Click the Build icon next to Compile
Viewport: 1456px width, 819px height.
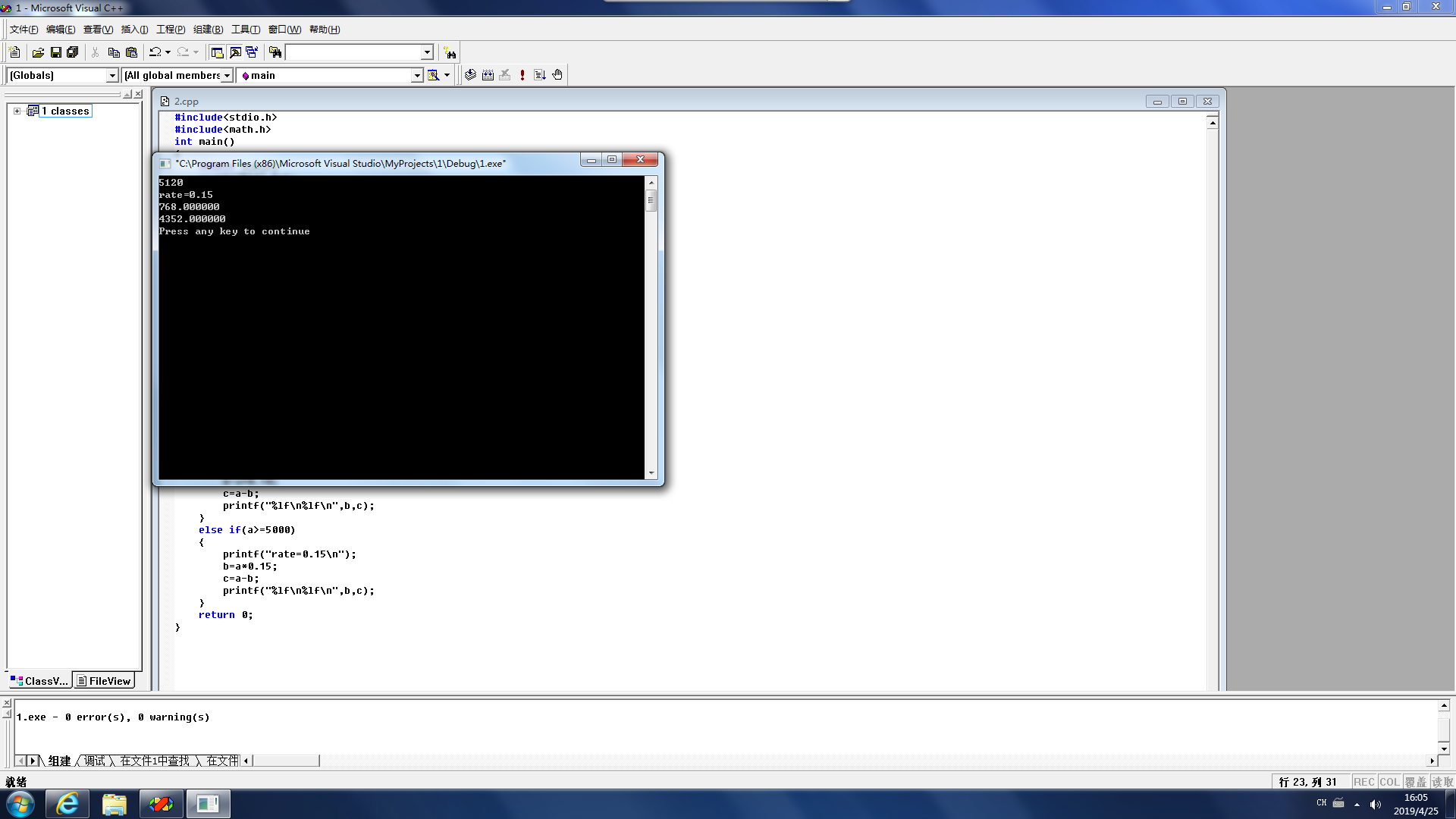point(488,75)
